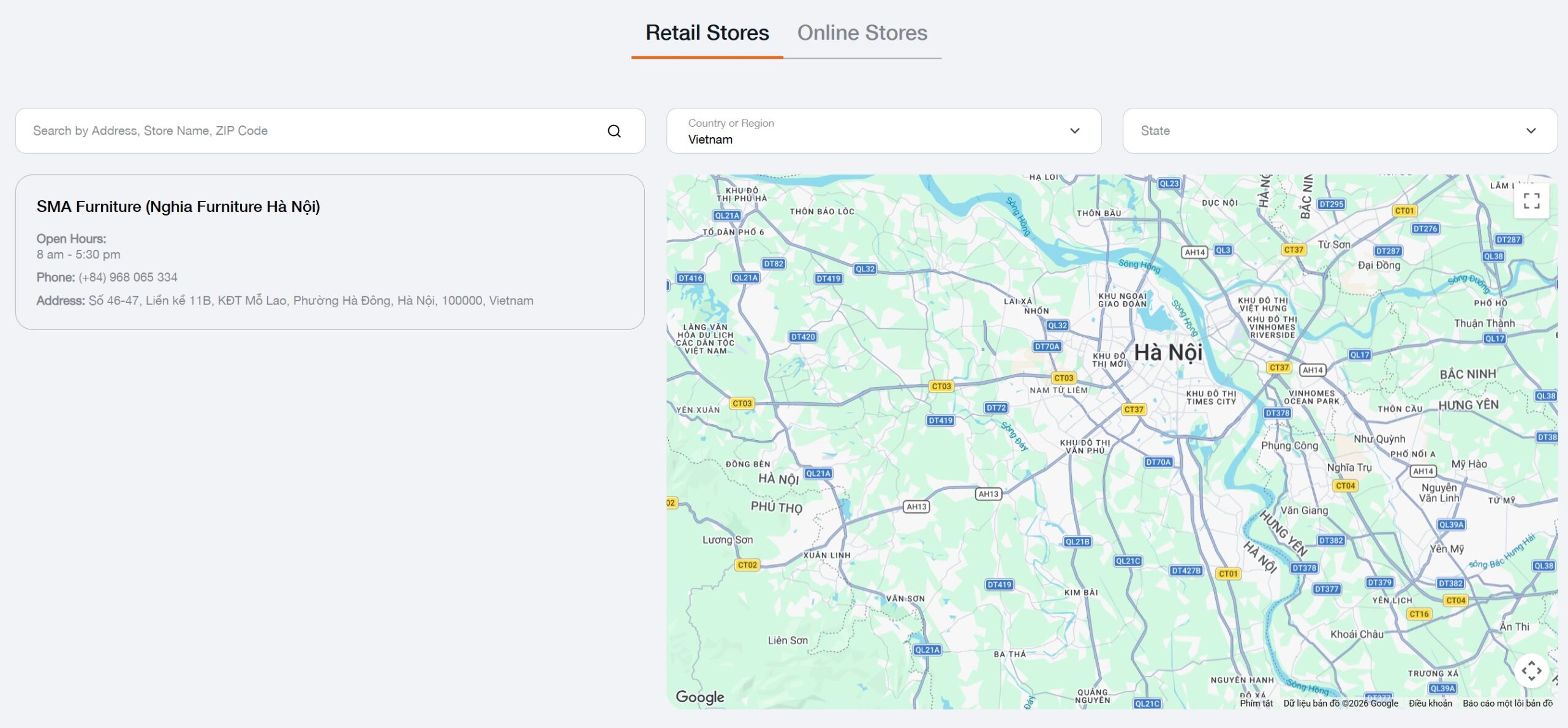1568x728 pixels.
Task: Click the Như Quỳnh label on the map
Action: tap(1379, 439)
